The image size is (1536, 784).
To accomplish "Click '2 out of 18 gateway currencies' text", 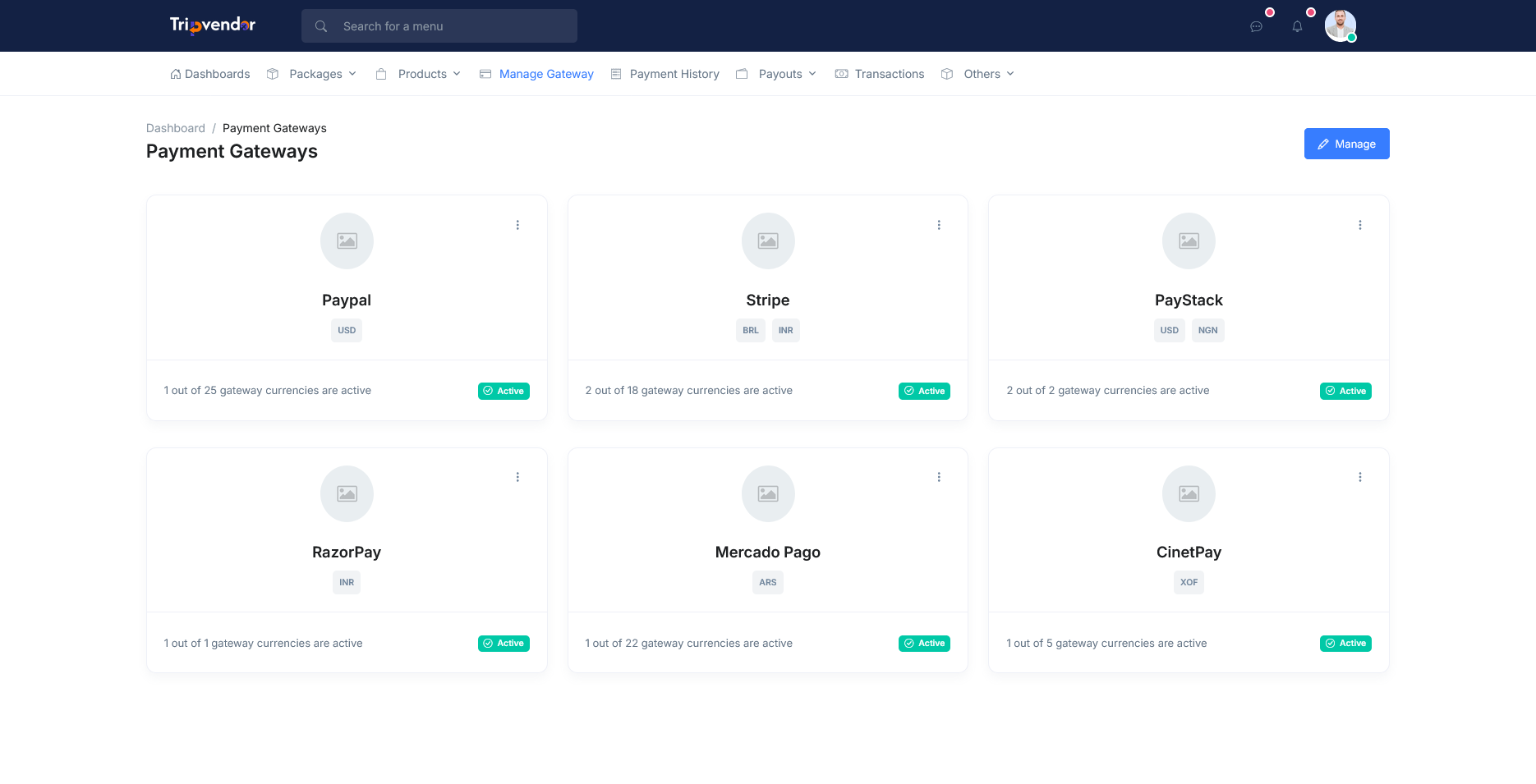I will [689, 391].
